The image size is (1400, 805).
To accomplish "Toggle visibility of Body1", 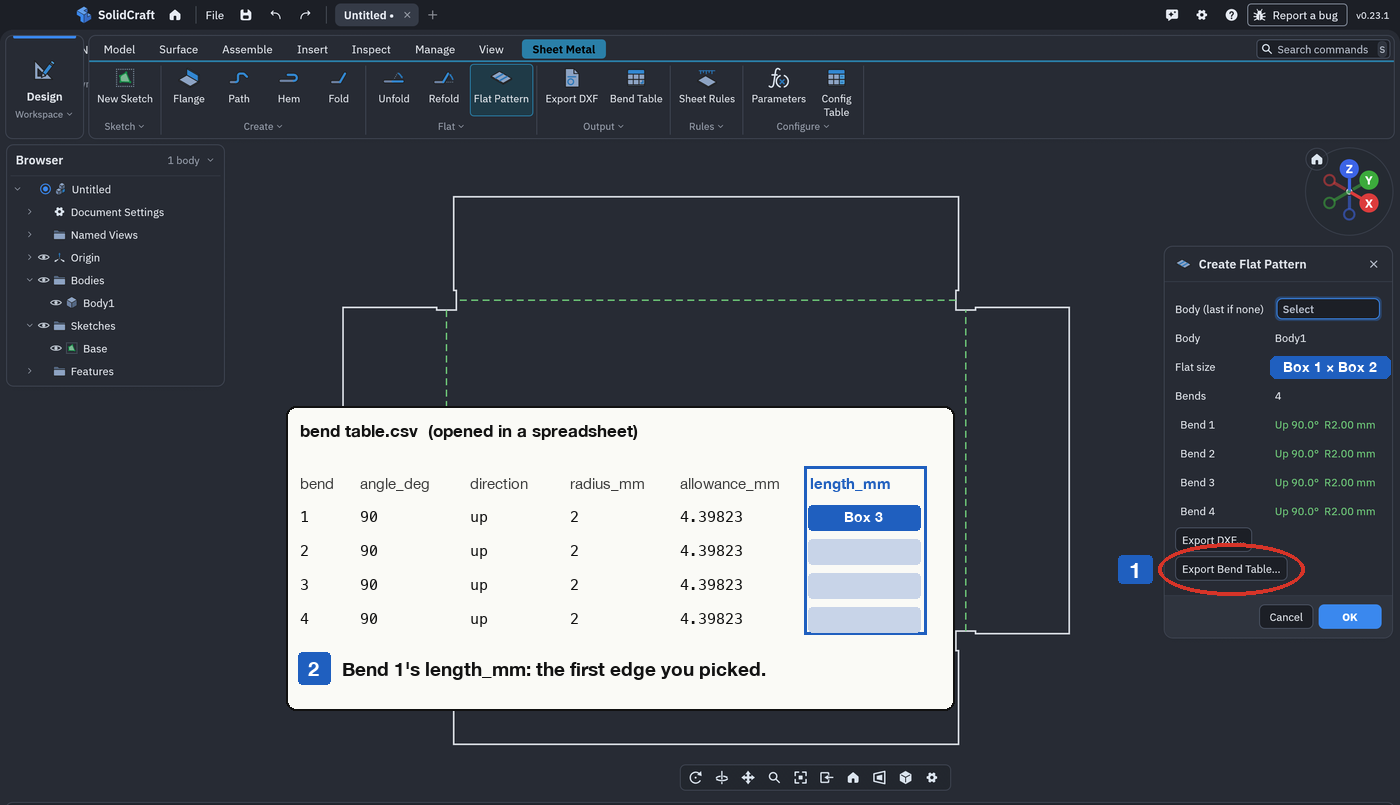I will [56, 303].
